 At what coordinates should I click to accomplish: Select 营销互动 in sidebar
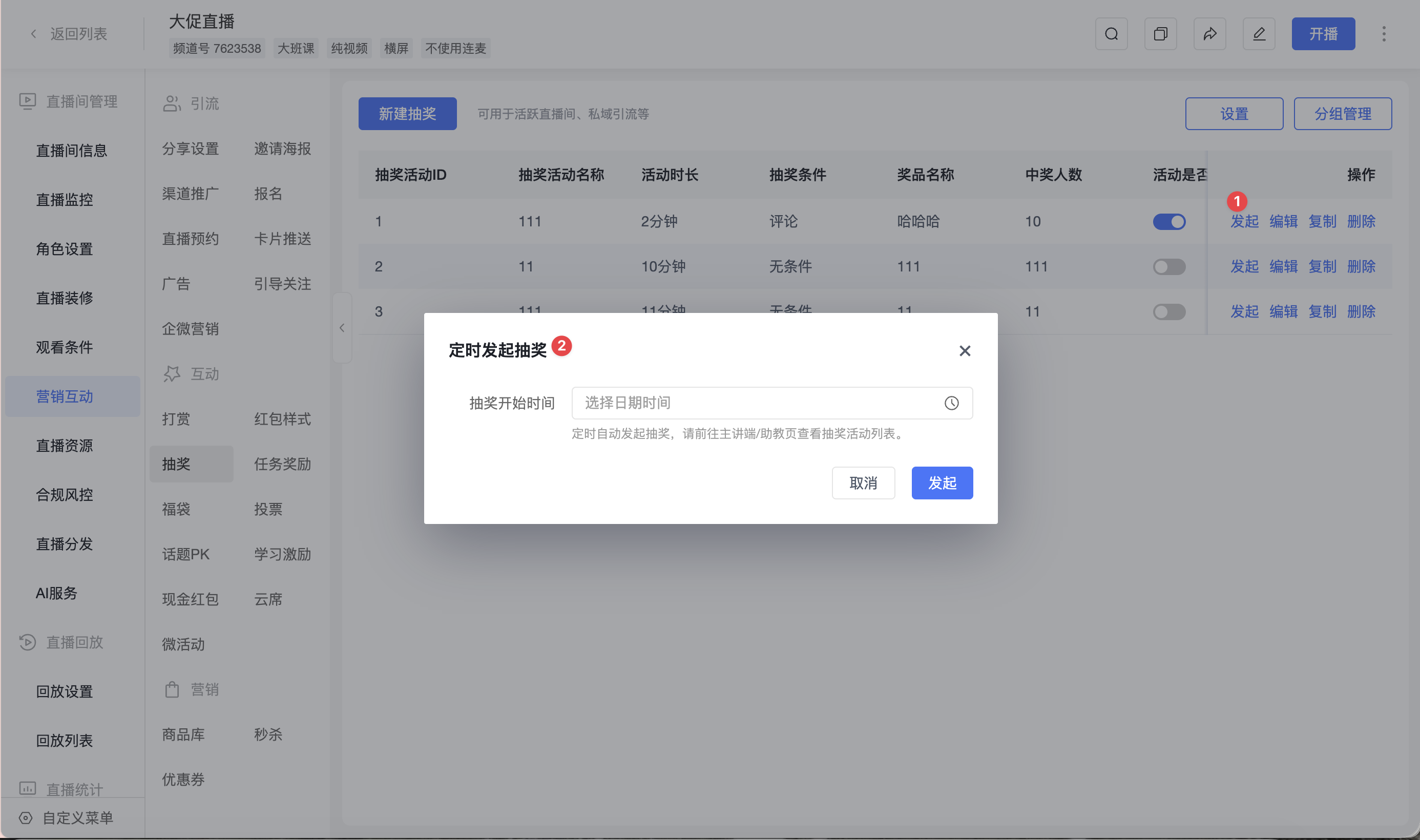(72, 397)
